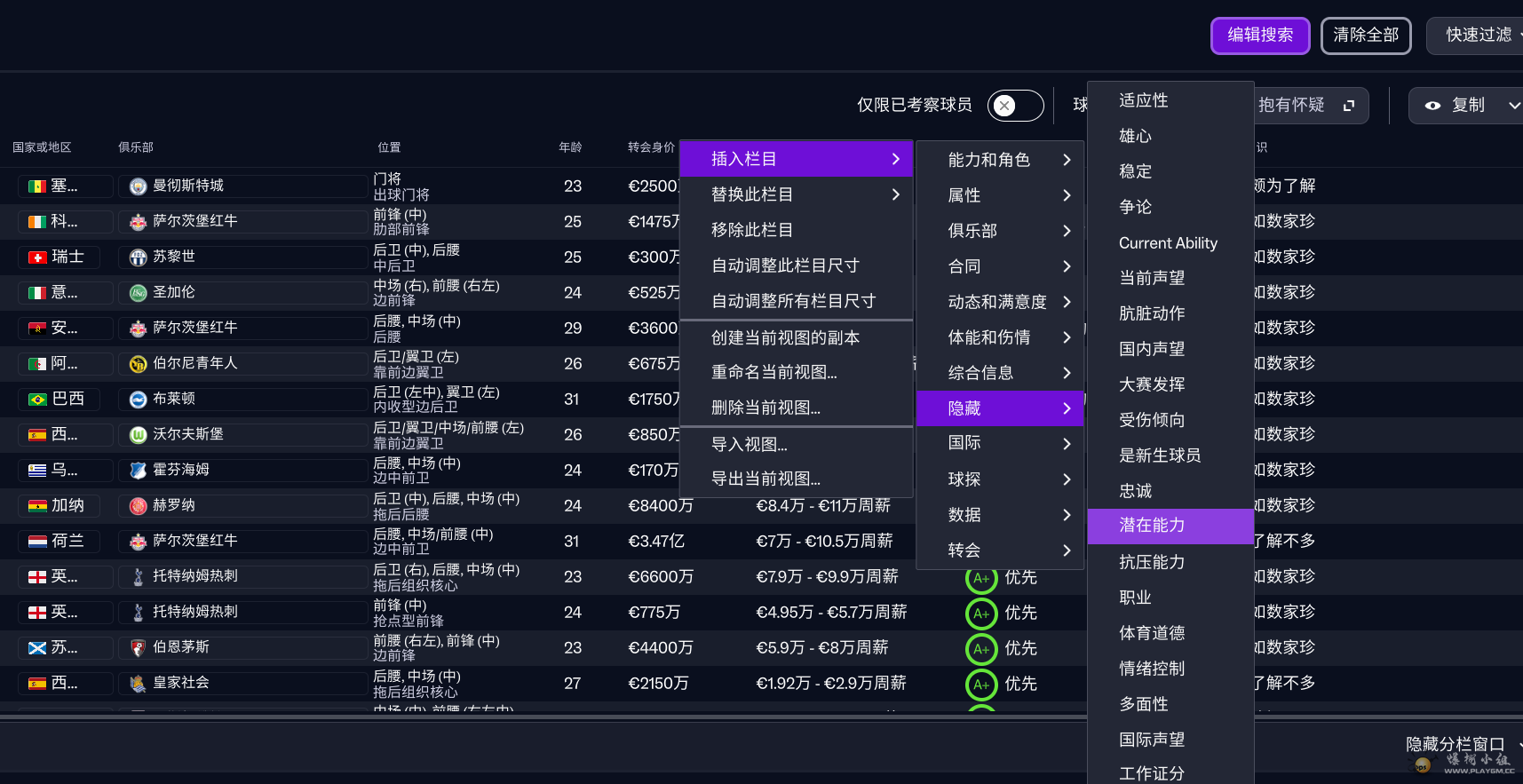Choose Current Ability in the submenu

1168,243
